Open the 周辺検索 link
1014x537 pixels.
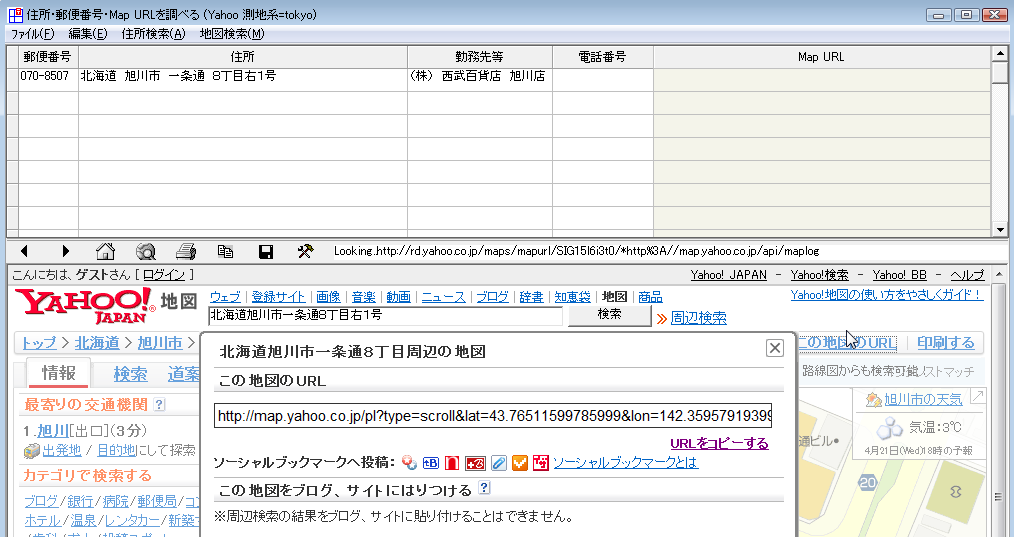point(698,318)
